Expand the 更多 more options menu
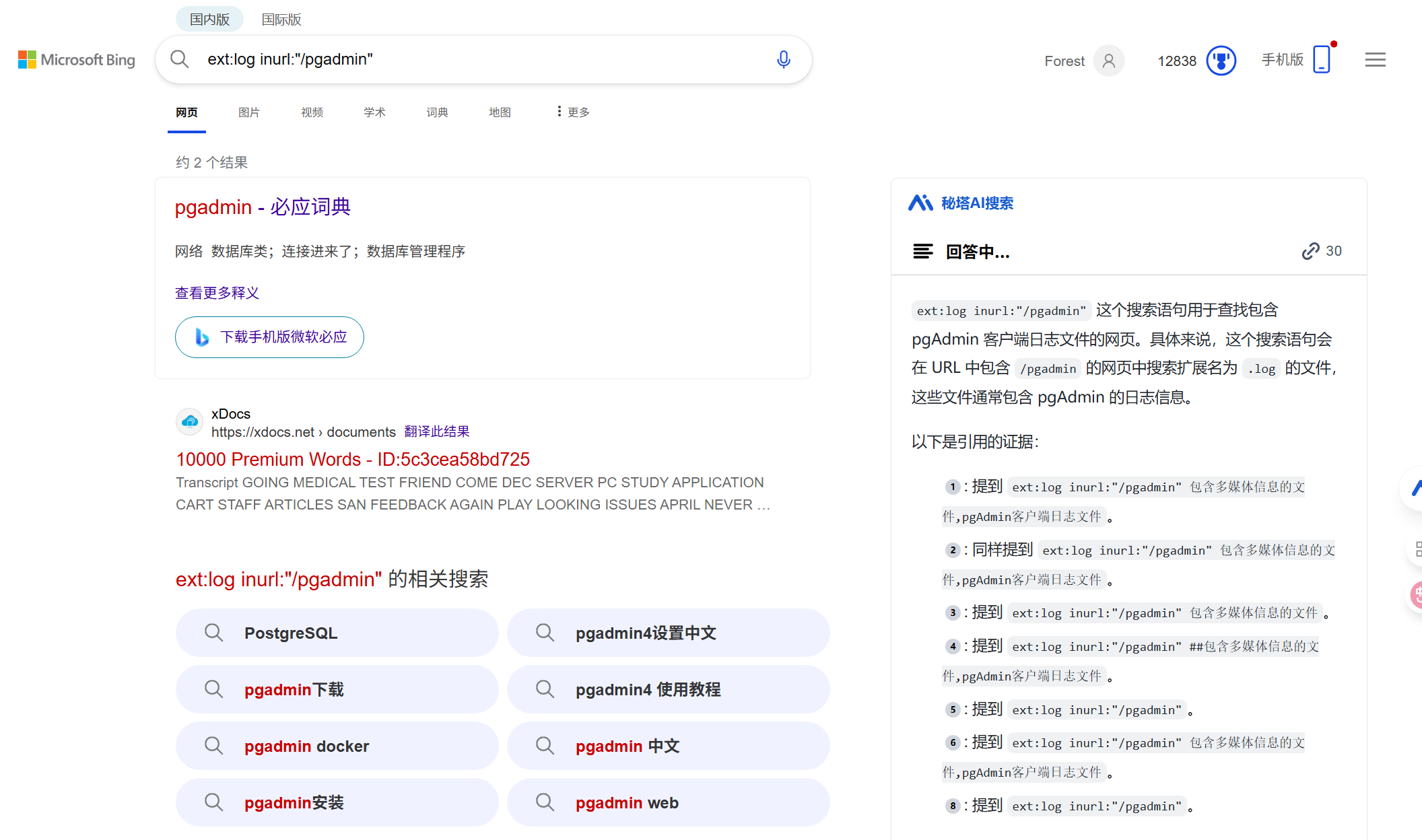Viewport: 1422px width, 840px height. click(x=573, y=112)
